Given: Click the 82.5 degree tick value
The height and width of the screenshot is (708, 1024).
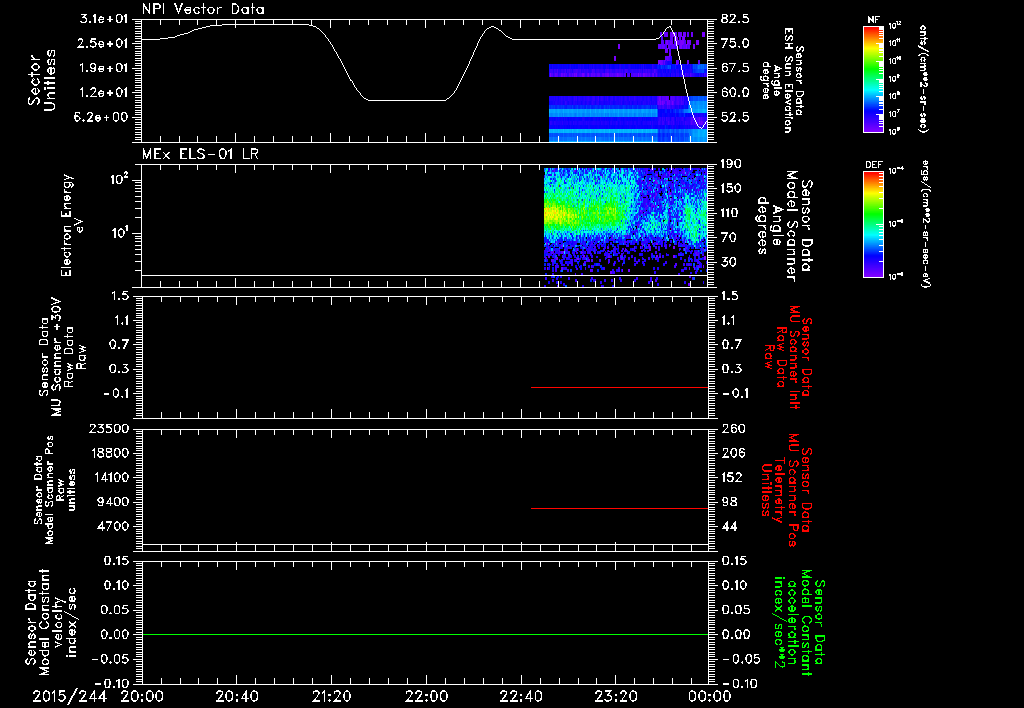Looking at the screenshot, I should (x=735, y=19).
